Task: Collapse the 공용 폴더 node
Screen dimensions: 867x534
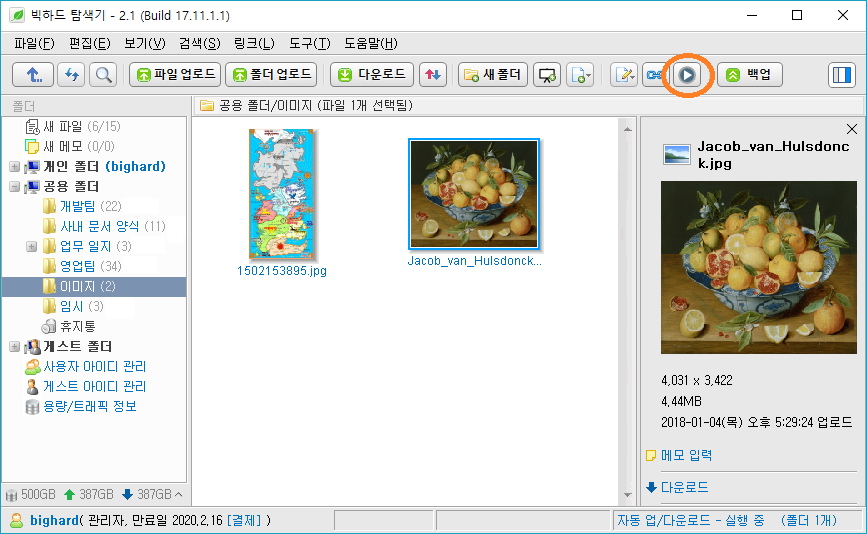Action: pyautogui.click(x=15, y=186)
